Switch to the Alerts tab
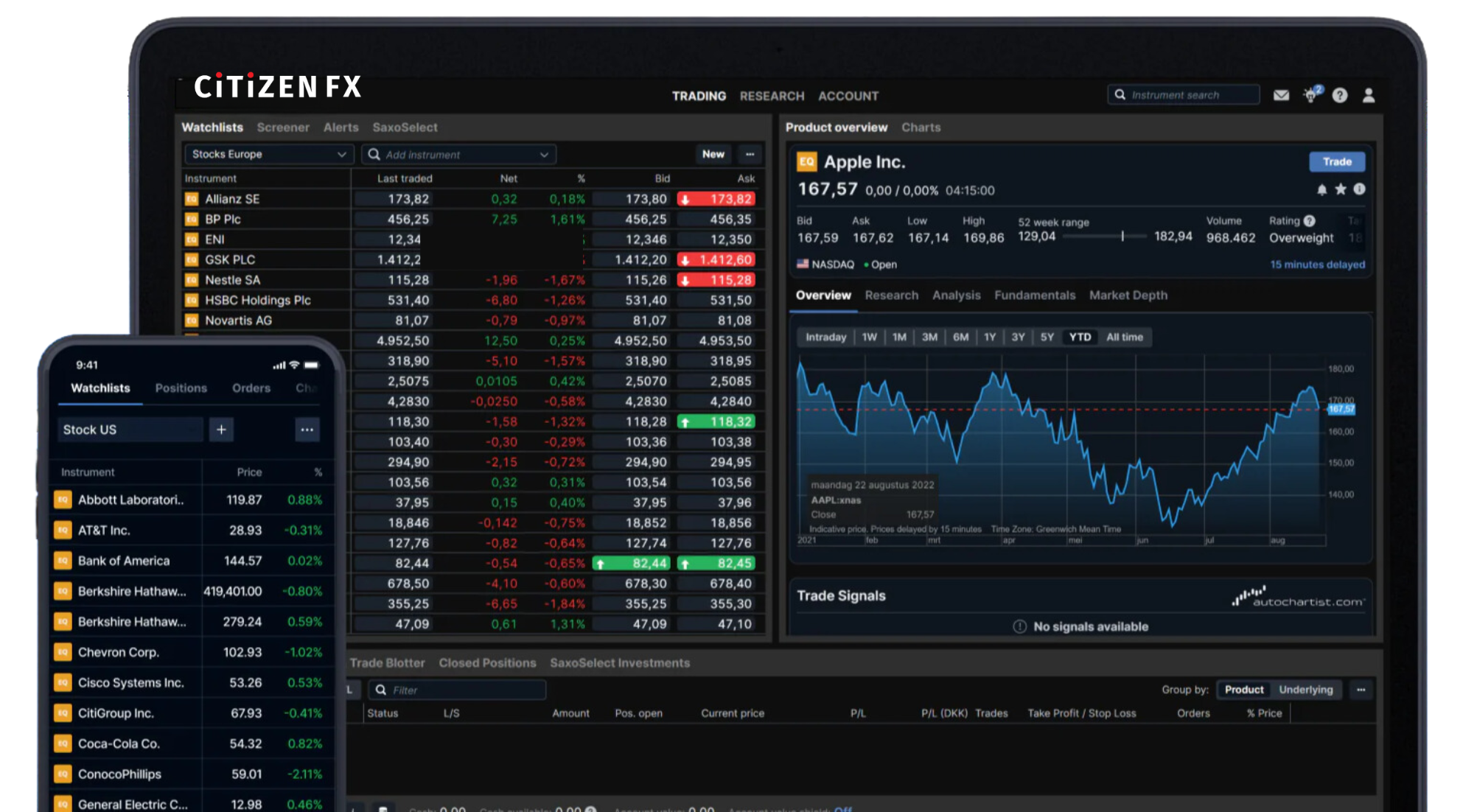Image resolution: width=1477 pixels, height=812 pixels. [x=341, y=127]
